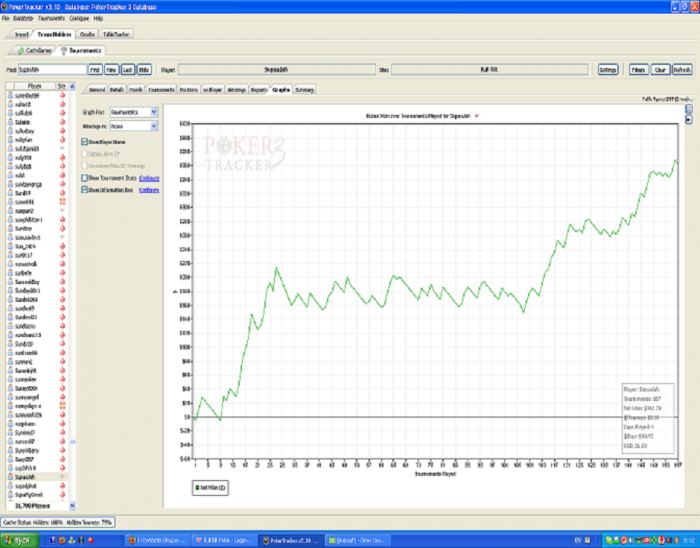
Task: Click the lower arrow icon right of graph
Action: tap(689, 121)
